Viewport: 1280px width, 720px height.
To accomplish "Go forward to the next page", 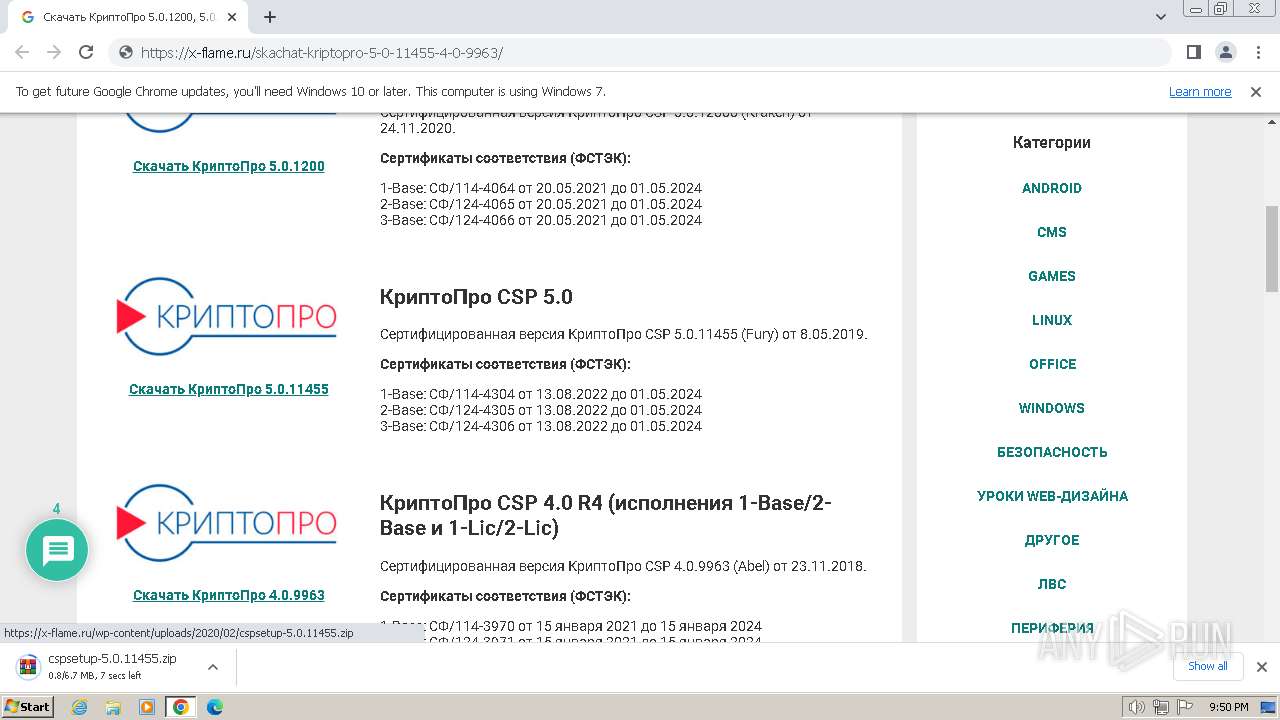I will click(x=54, y=52).
